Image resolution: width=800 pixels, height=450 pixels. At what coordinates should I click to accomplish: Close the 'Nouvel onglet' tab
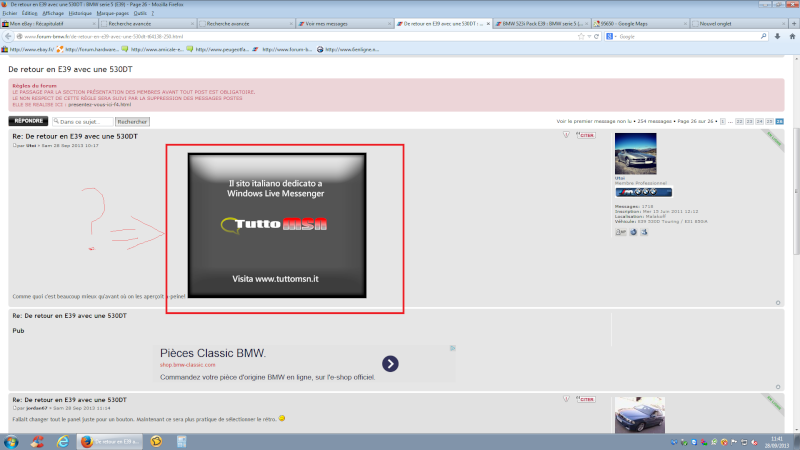click(784, 23)
